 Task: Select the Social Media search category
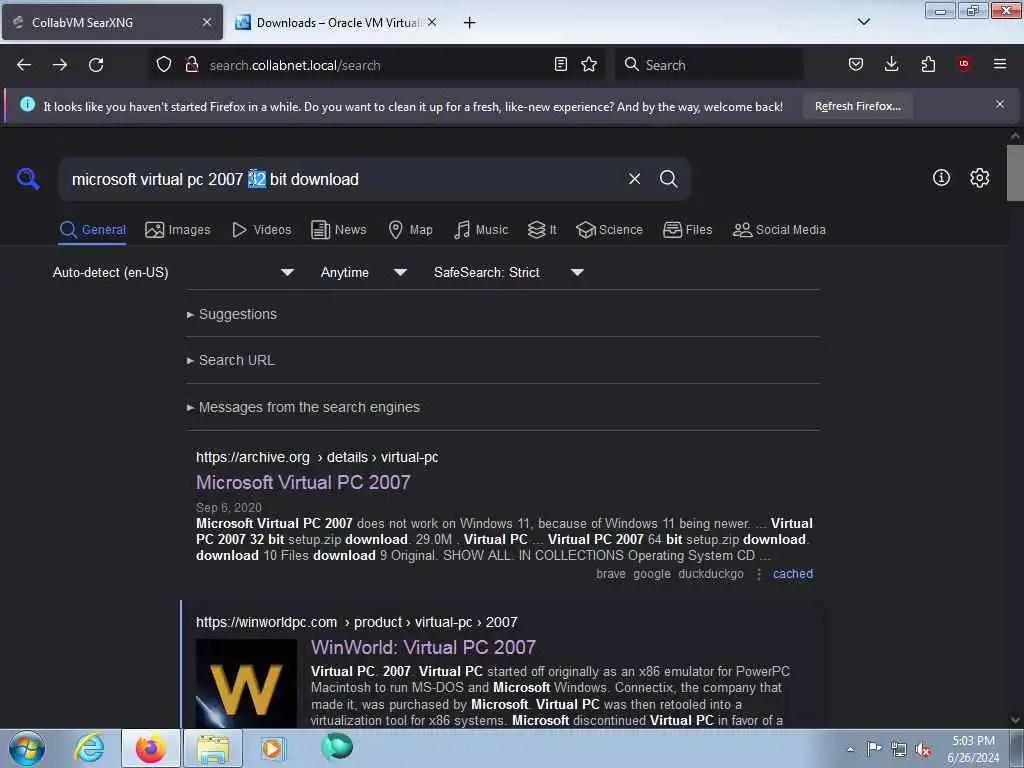(x=779, y=230)
